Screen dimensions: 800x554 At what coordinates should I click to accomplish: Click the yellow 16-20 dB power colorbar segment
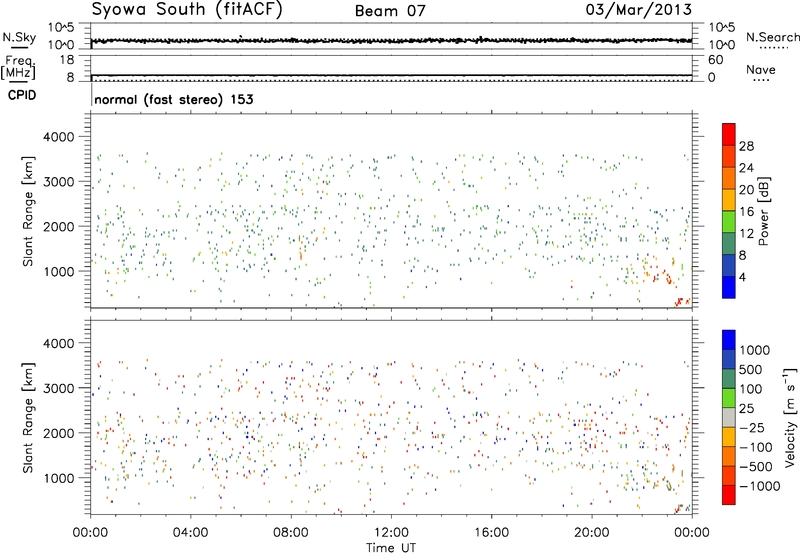729,199
